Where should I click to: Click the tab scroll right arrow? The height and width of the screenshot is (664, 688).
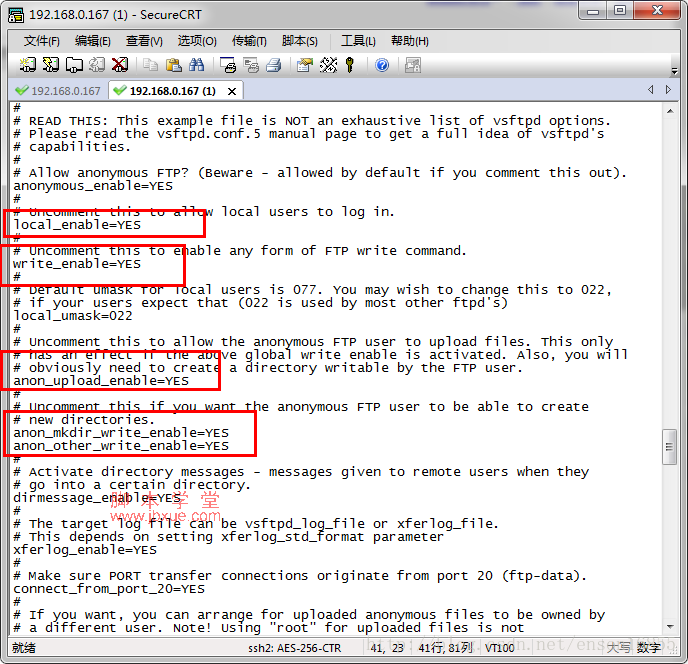click(671, 90)
